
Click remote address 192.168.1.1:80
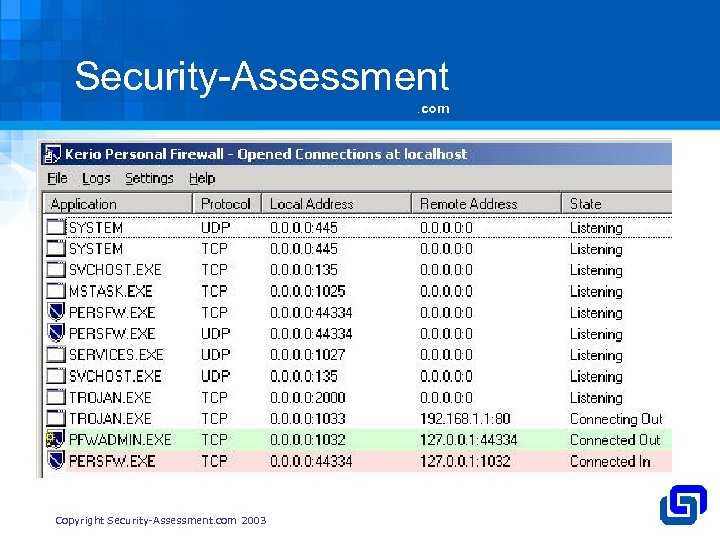(x=465, y=419)
